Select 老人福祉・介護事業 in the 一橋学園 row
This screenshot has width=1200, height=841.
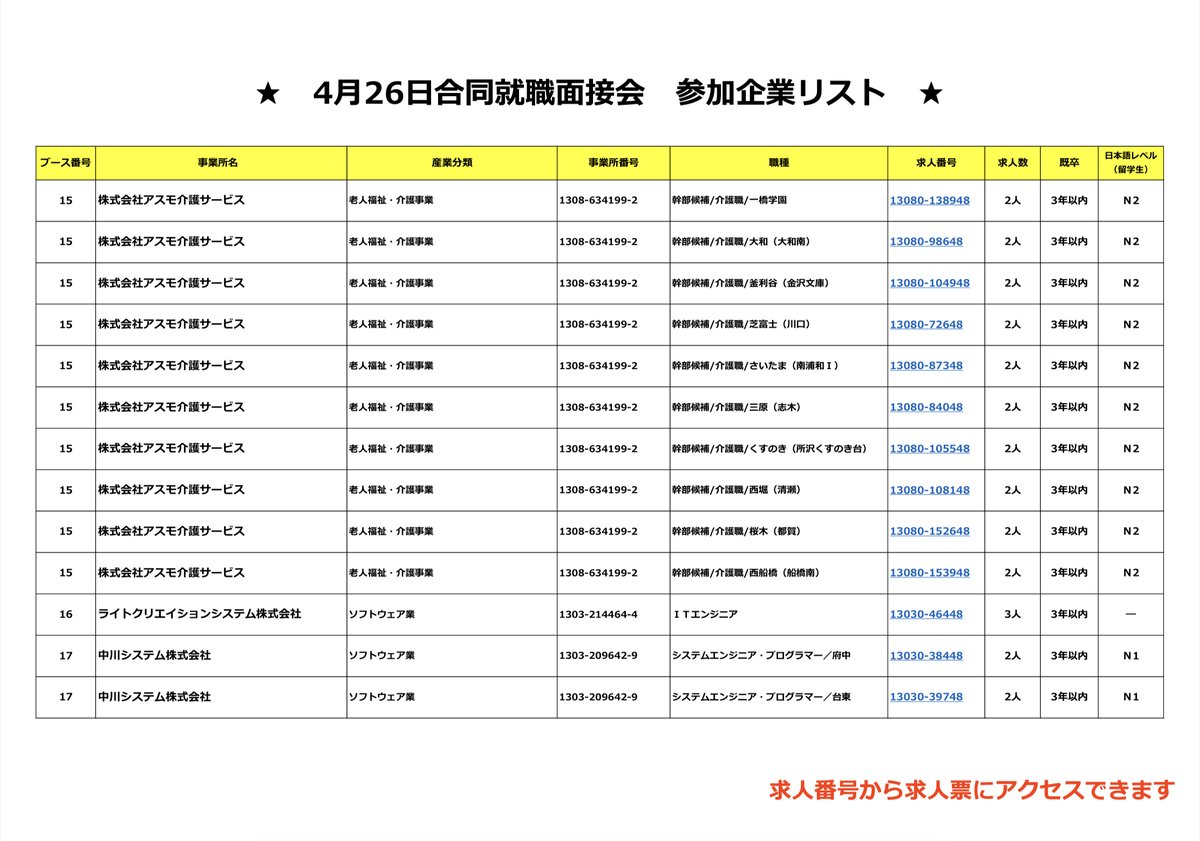click(x=391, y=200)
